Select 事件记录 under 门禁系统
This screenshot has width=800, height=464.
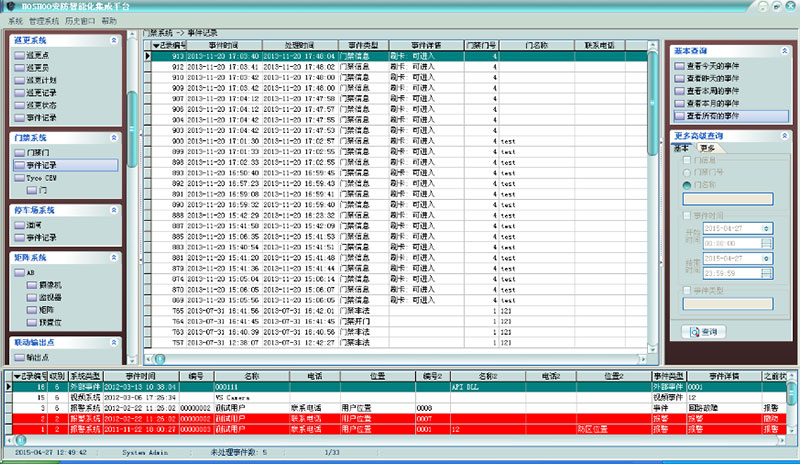click(x=40, y=164)
